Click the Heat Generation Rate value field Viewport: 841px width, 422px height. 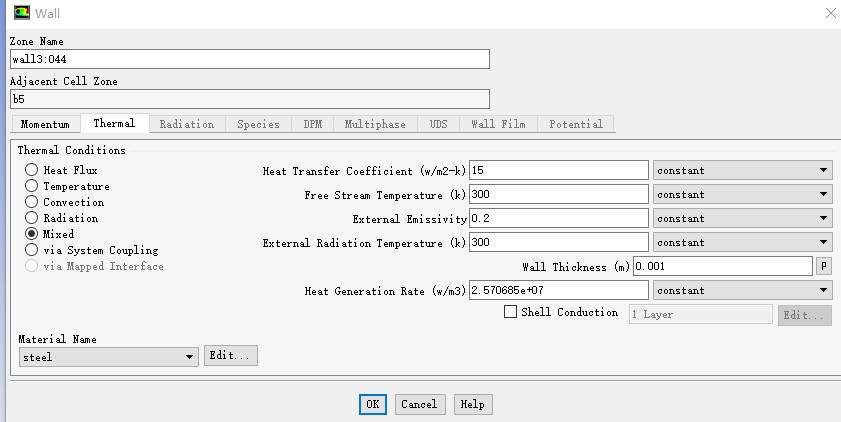tap(559, 290)
